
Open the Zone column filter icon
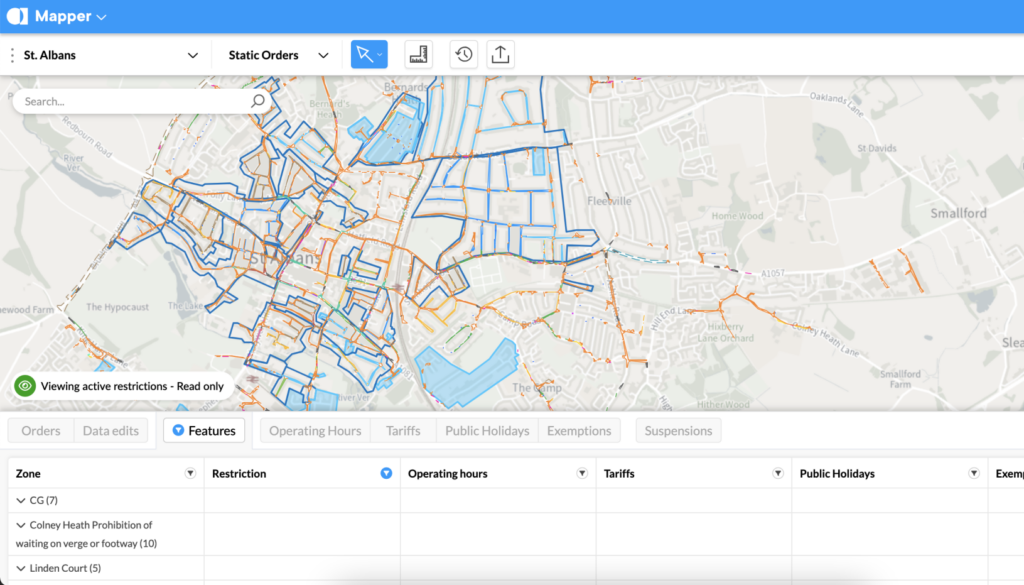190,473
